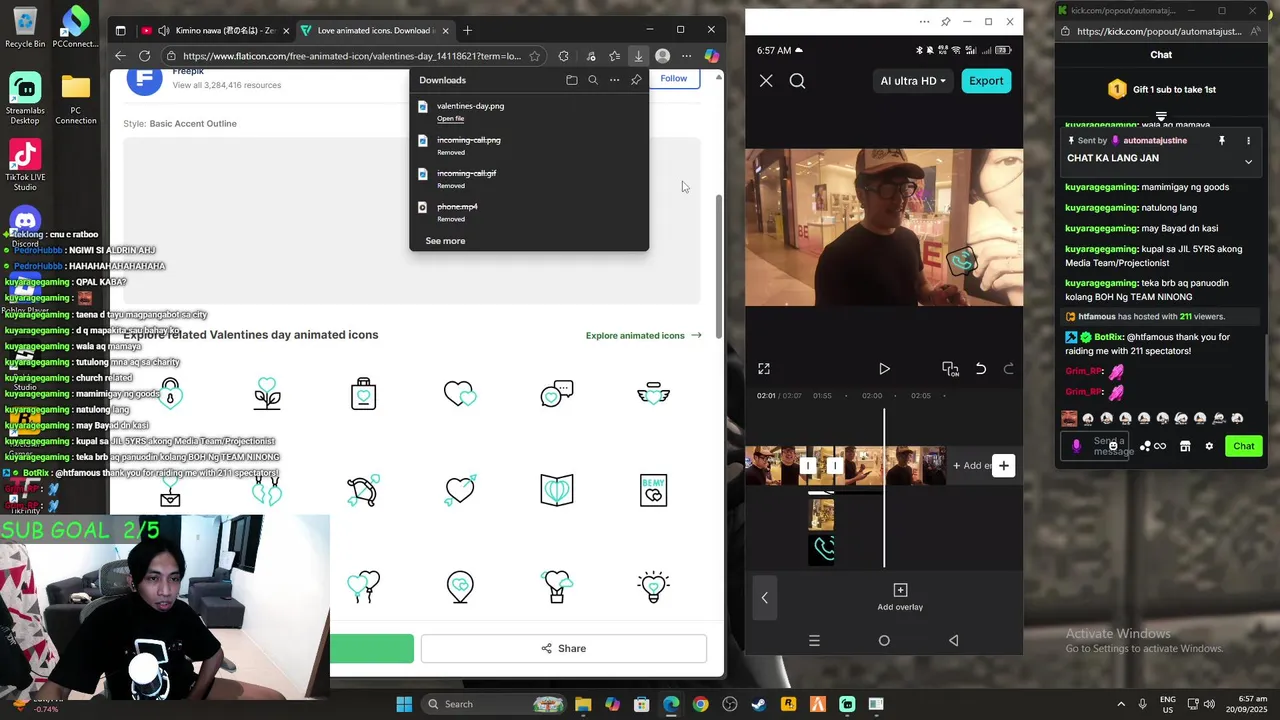Open Steam from taskbar

click(759, 704)
